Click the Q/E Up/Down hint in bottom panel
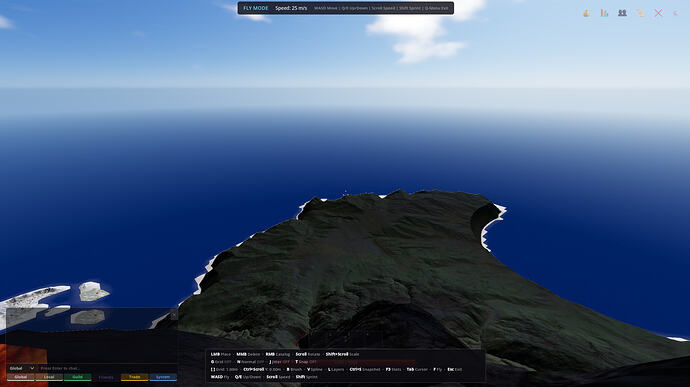Screen dimensions: 690x387 click(247, 377)
